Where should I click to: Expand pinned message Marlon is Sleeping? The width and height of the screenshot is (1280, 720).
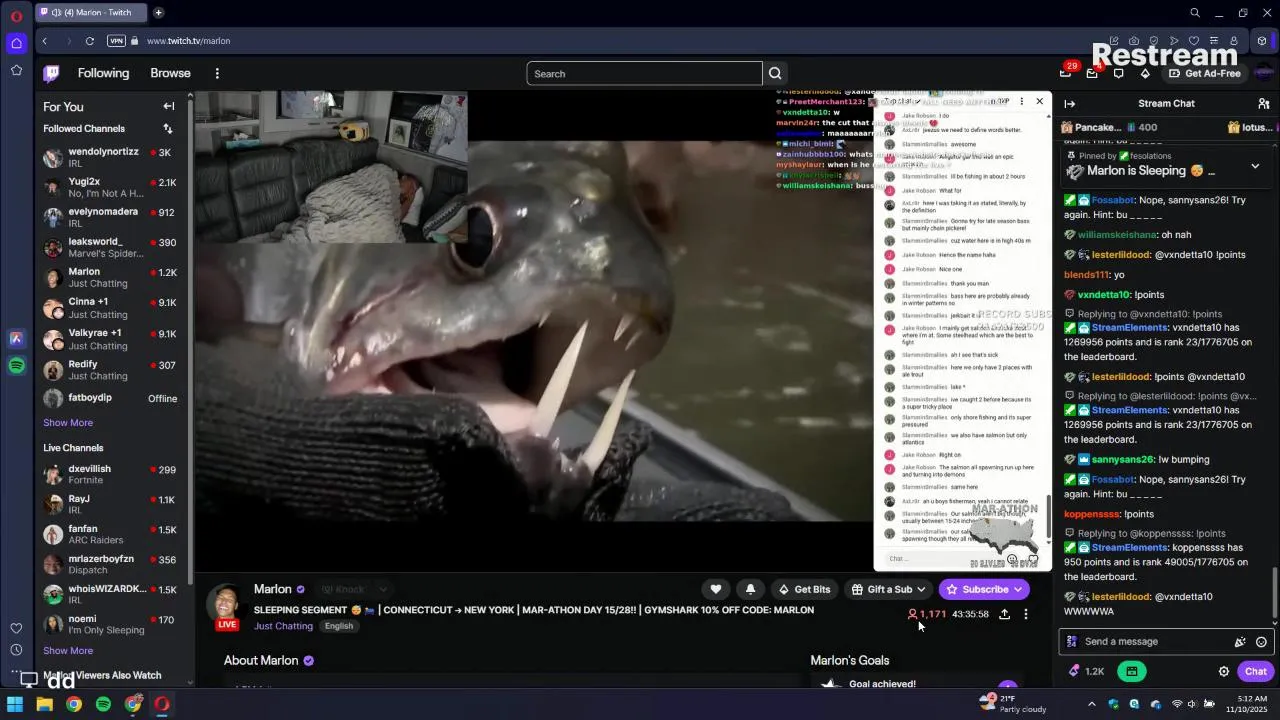point(1255,166)
